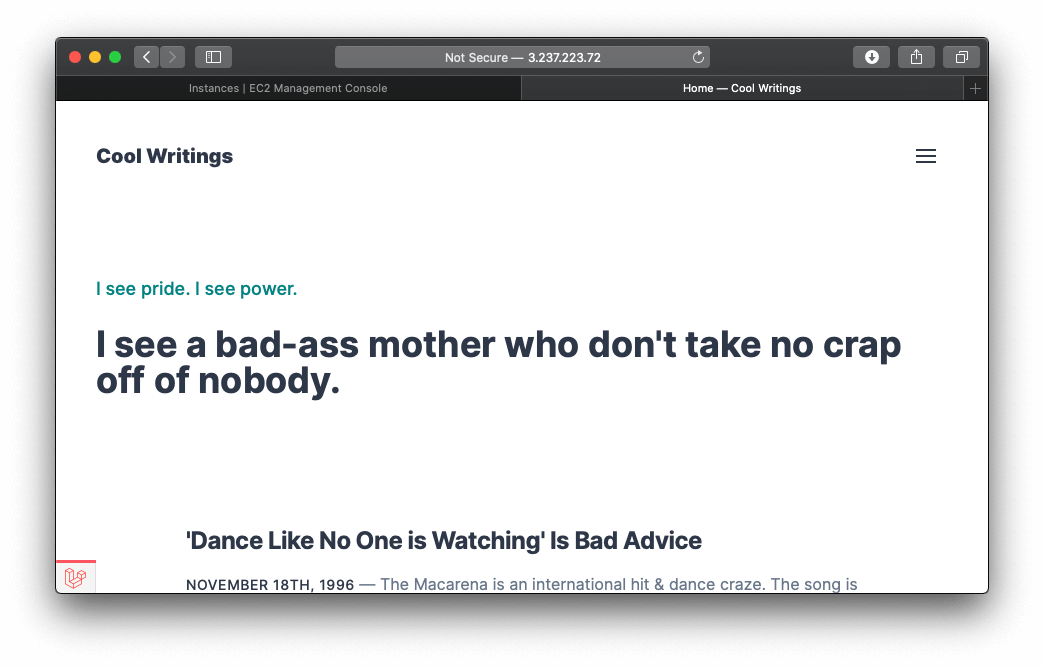Show the Safari sidebar
The width and height of the screenshot is (1044, 667).
[x=213, y=57]
